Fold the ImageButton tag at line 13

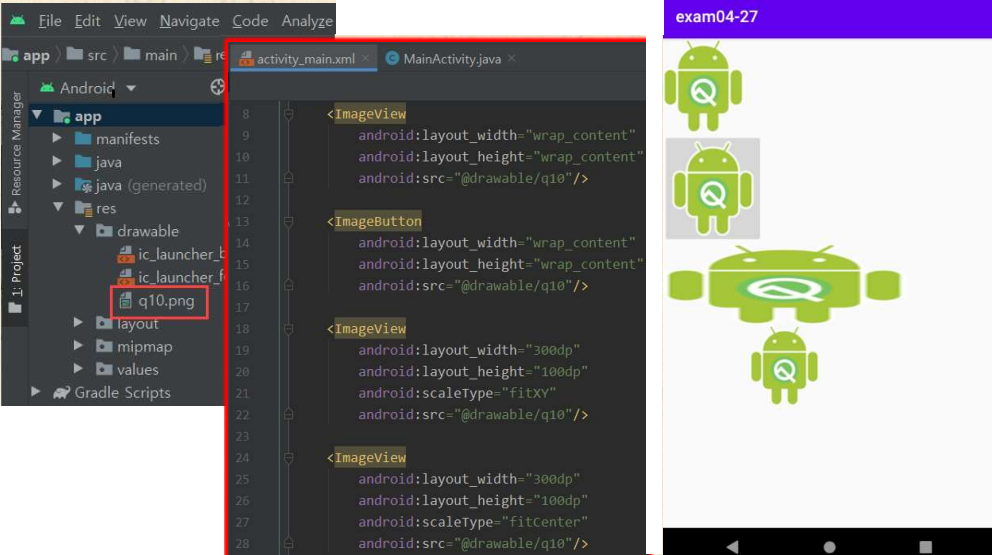click(288, 221)
